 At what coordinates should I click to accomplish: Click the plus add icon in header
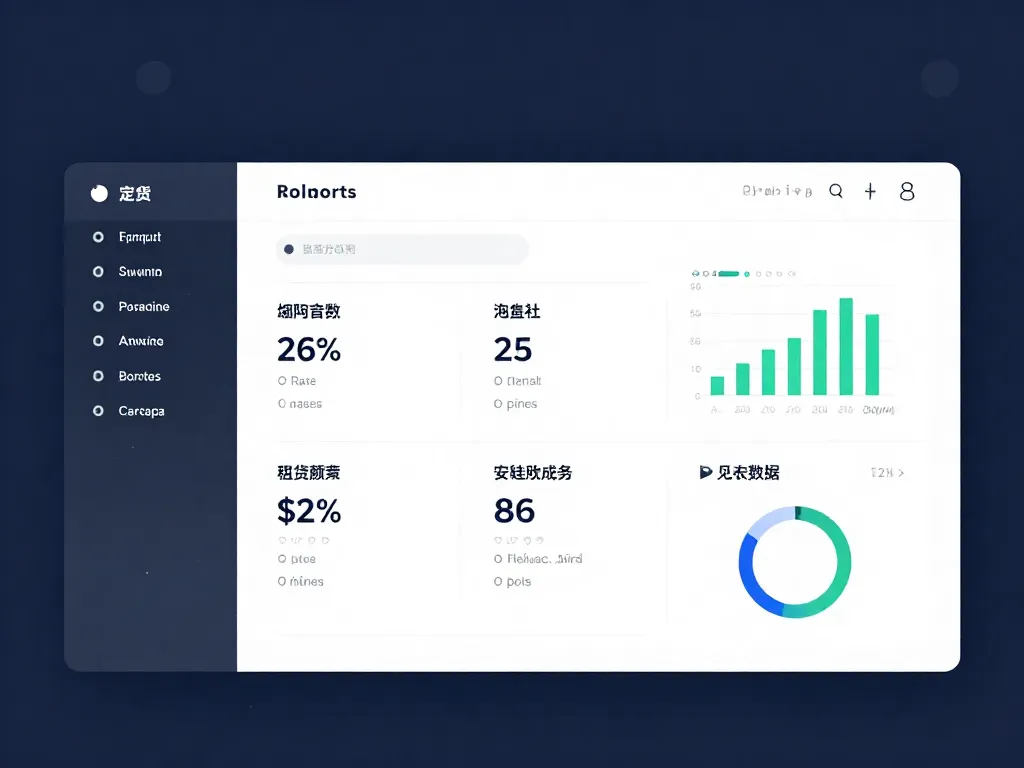(x=870, y=191)
